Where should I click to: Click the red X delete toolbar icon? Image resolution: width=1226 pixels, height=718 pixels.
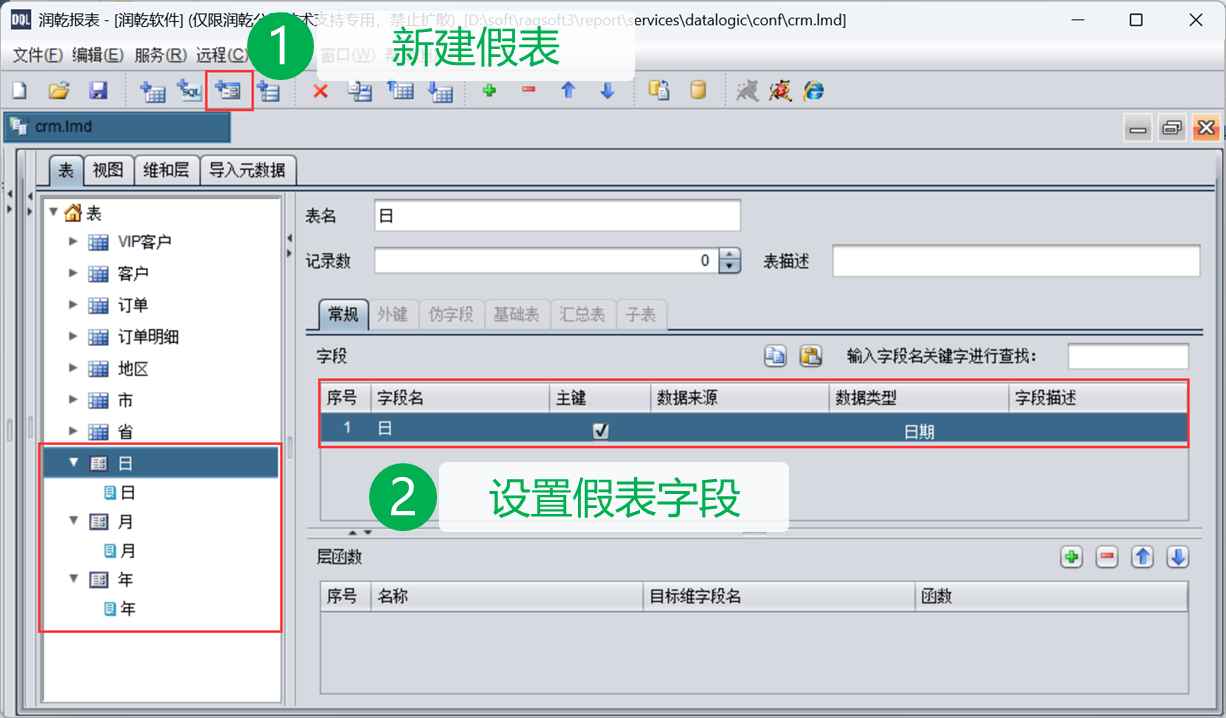[321, 91]
